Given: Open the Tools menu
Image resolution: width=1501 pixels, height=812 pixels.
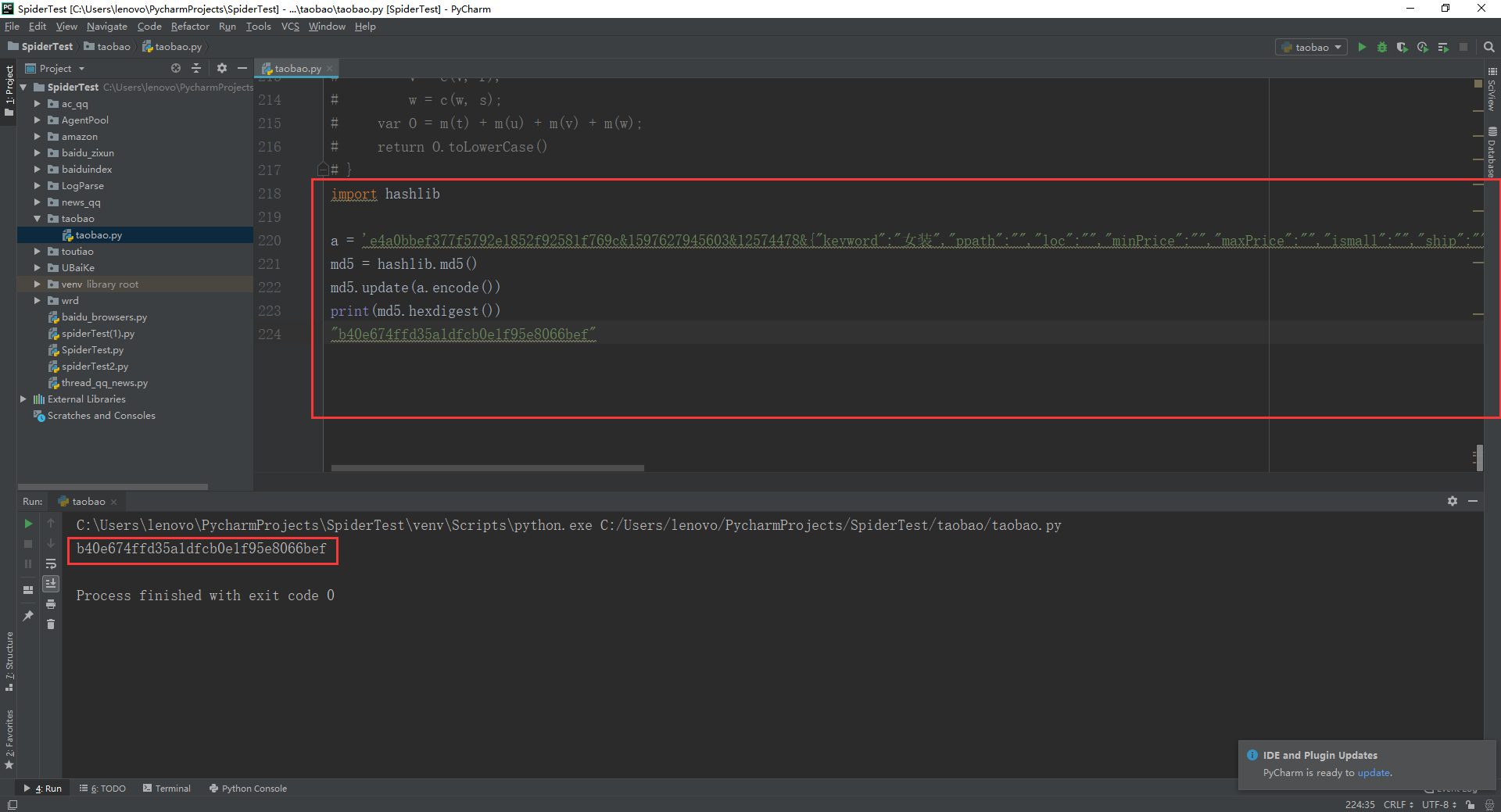Looking at the screenshot, I should click(258, 26).
